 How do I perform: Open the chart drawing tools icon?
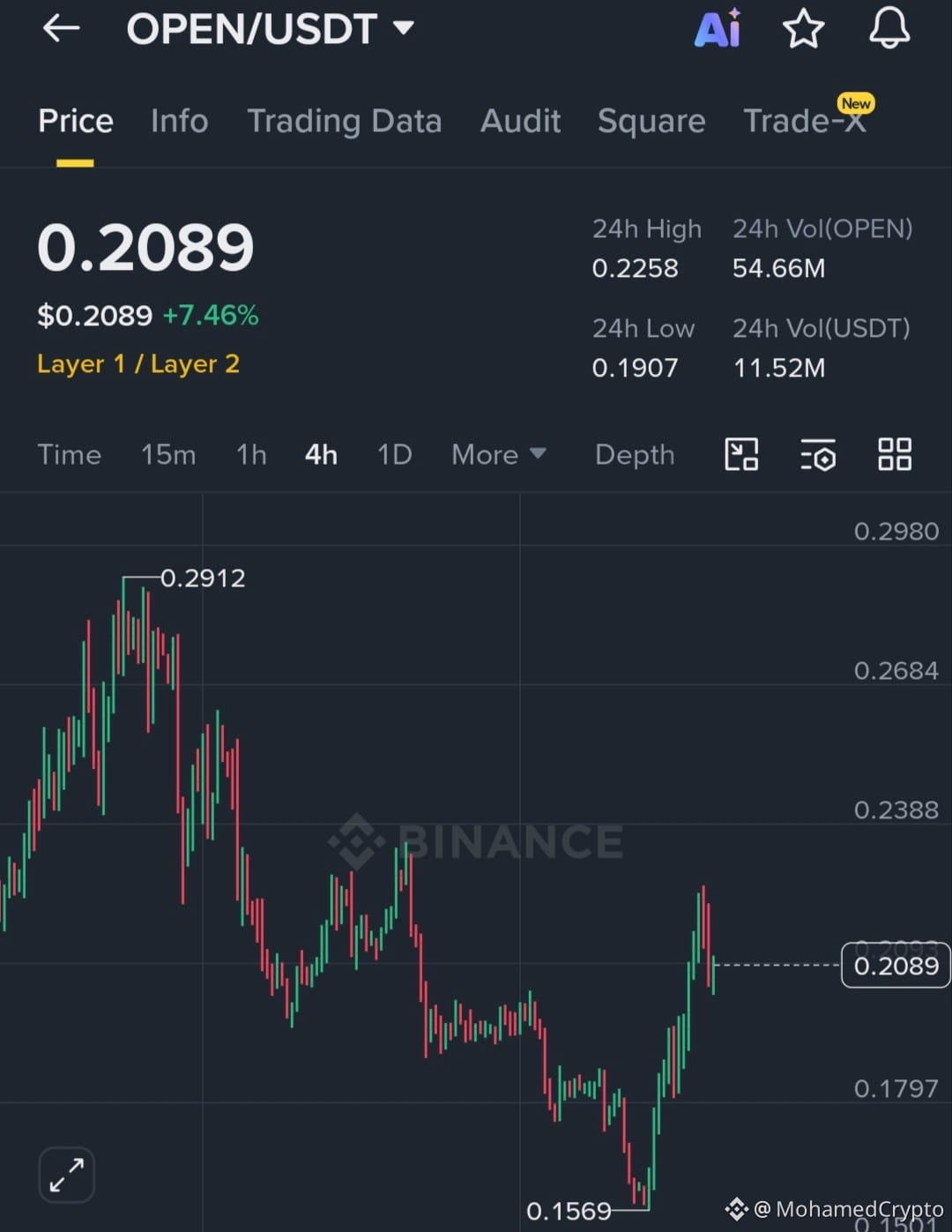coord(741,455)
